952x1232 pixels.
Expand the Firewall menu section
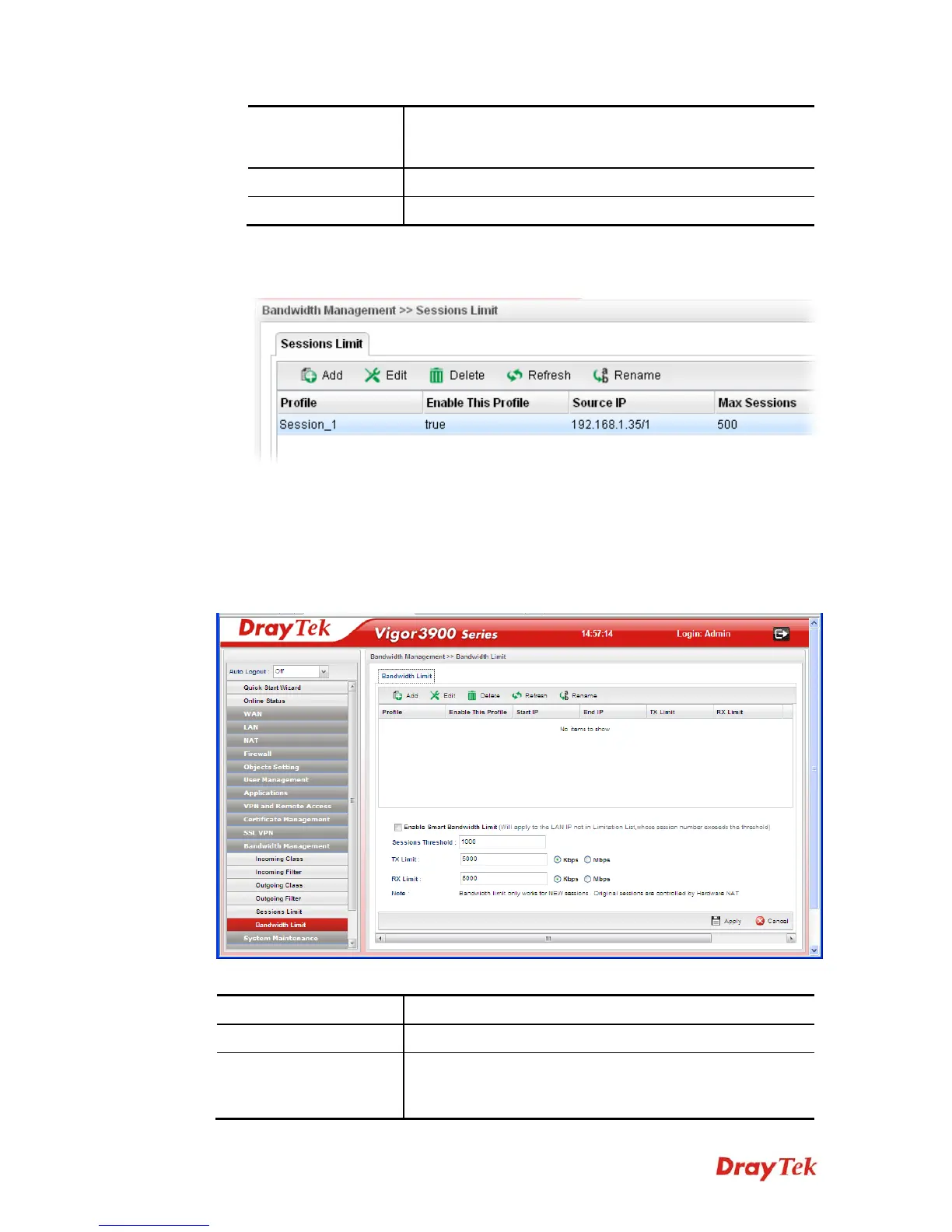pyautogui.click(x=287, y=754)
